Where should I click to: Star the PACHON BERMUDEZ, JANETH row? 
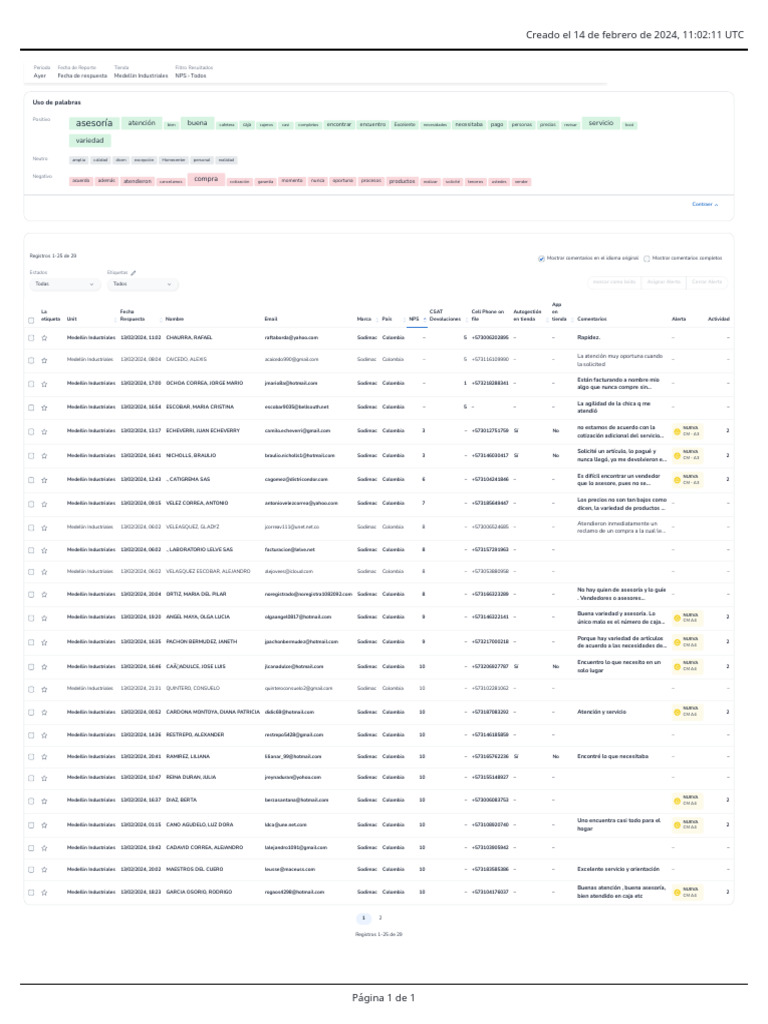click(44, 643)
